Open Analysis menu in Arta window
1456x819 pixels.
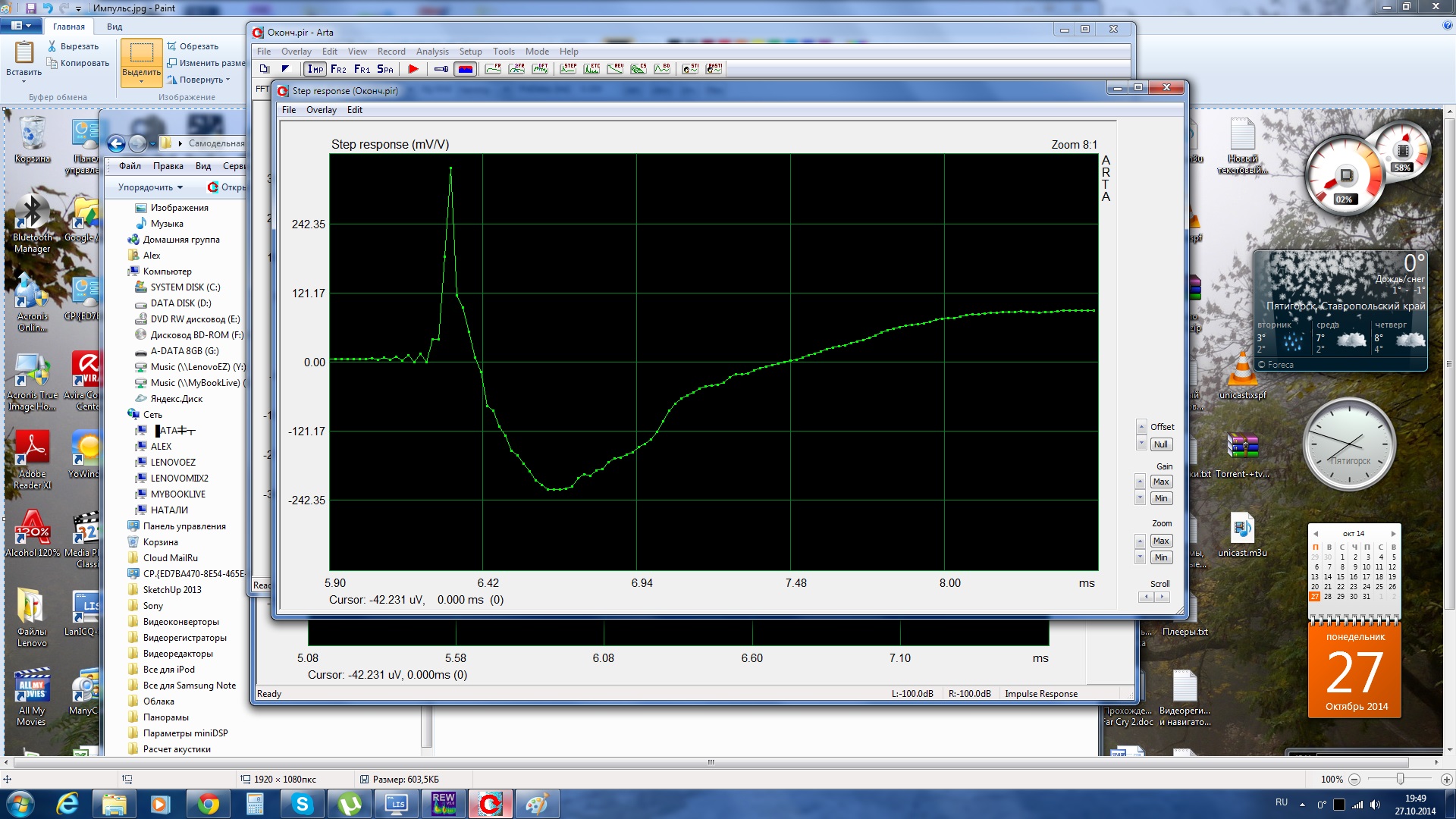tap(432, 52)
